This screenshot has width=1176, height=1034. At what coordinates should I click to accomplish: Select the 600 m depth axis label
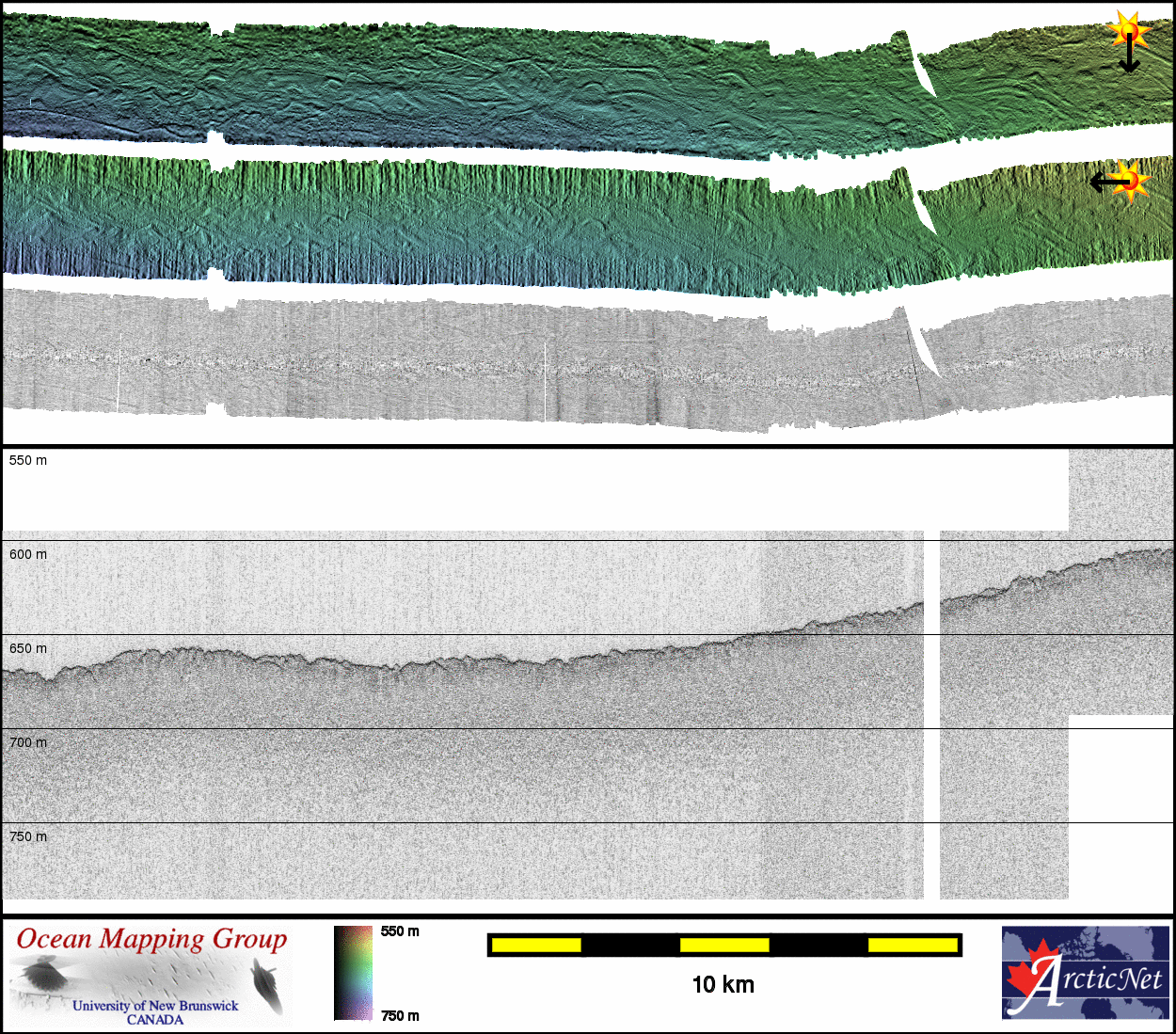click(x=28, y=554)
